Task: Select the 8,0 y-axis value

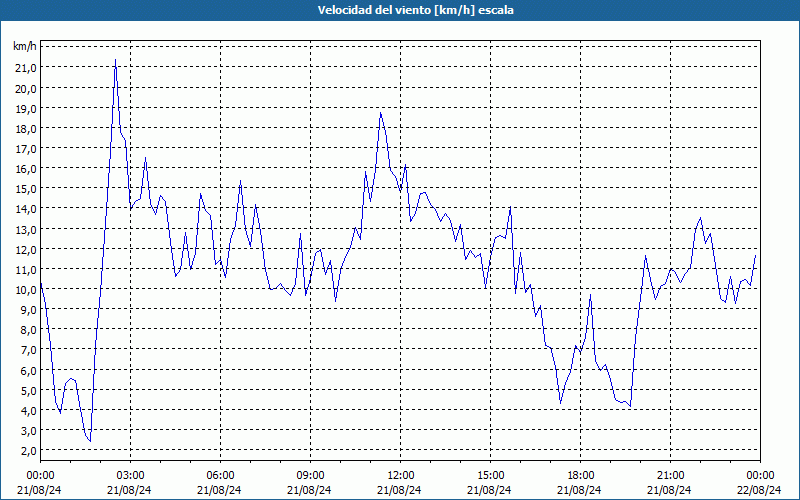Action: pos(28,330)
